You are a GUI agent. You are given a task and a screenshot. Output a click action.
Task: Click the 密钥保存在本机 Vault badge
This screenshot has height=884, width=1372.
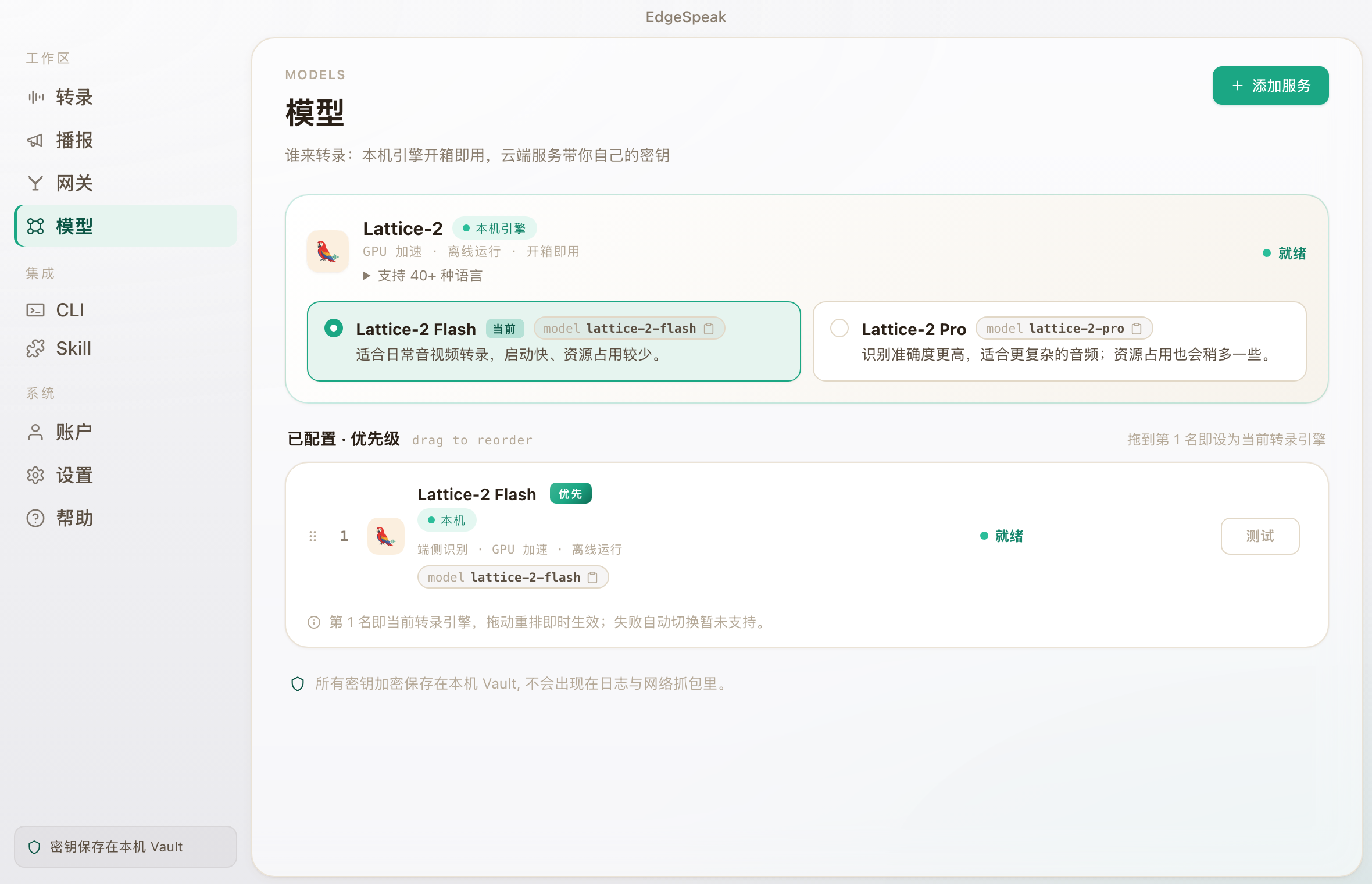126,847
